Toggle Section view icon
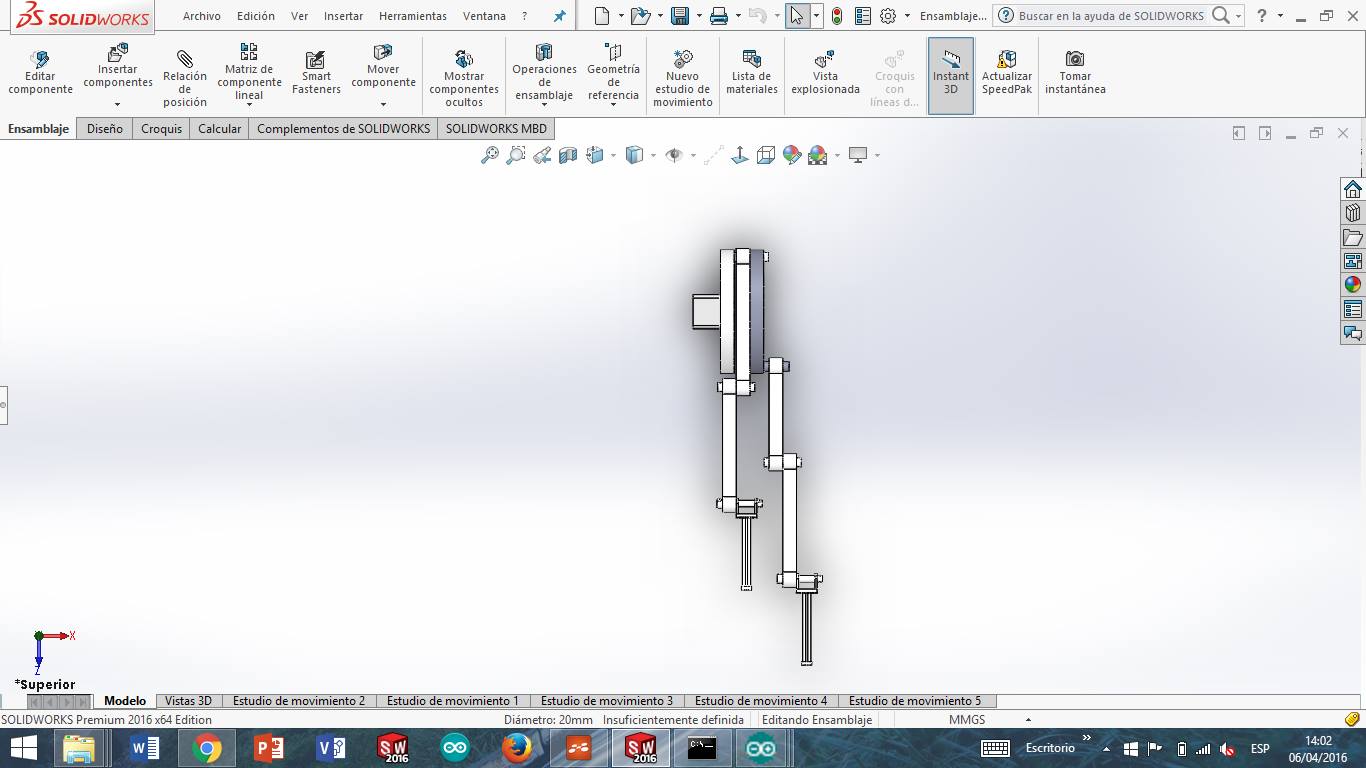Image resolution: width=1366 pixels, height=768 pixels. click(x=568, y=155)
